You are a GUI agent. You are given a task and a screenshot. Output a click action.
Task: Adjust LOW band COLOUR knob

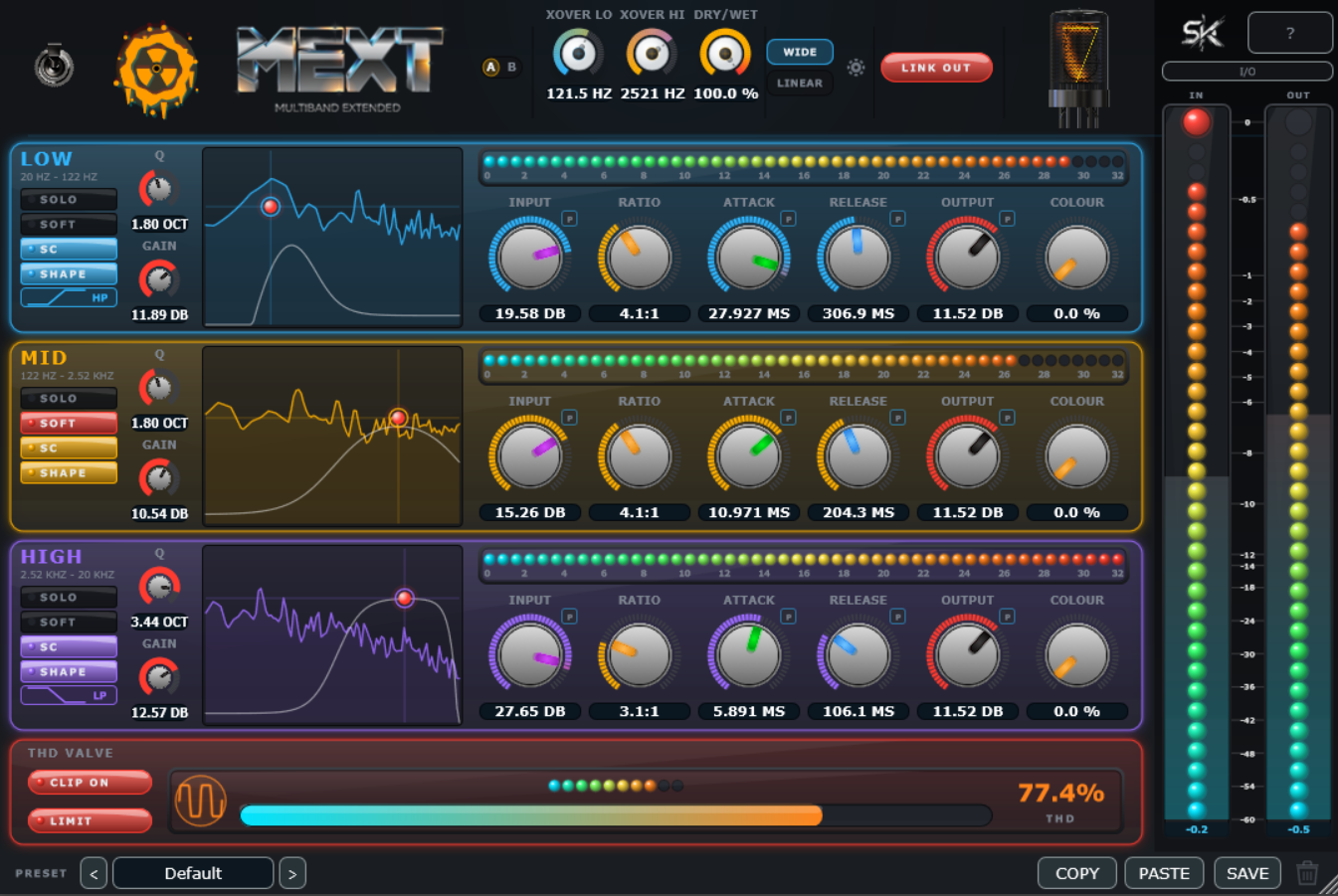tap(1077, 257)
